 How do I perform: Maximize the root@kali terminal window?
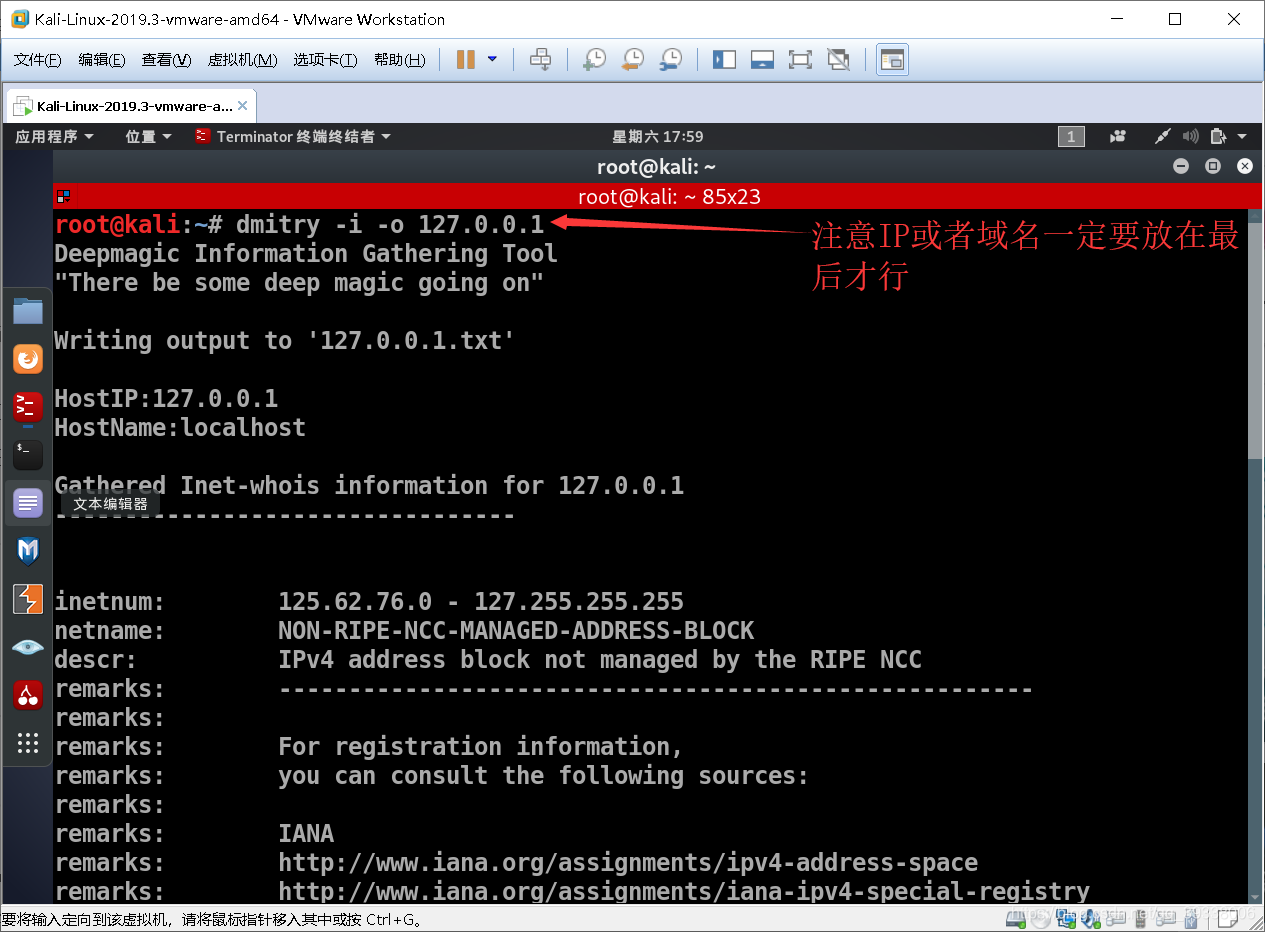pos(1213,167)
